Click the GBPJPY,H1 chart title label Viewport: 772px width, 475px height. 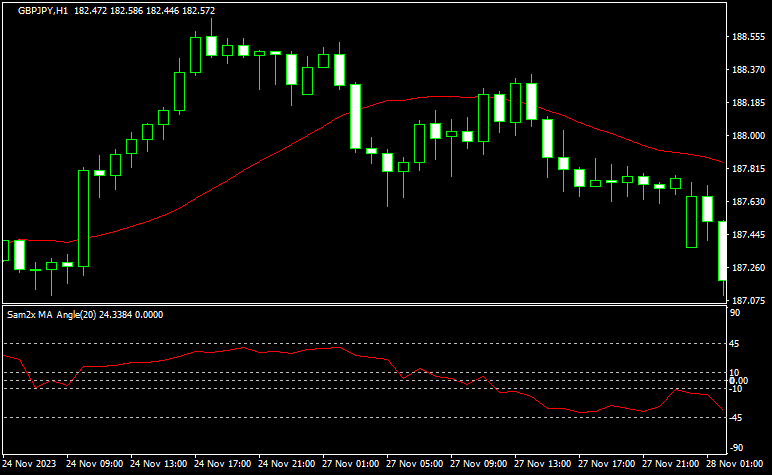(x=43, y=11)
